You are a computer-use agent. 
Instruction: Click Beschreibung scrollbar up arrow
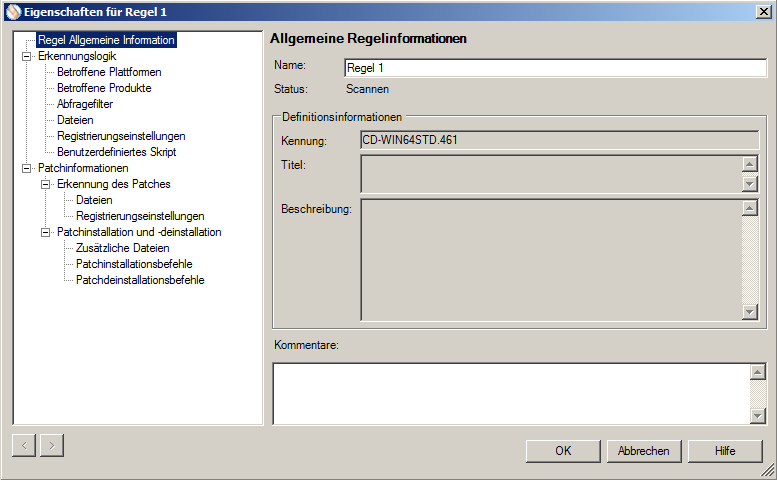(750, 208)
